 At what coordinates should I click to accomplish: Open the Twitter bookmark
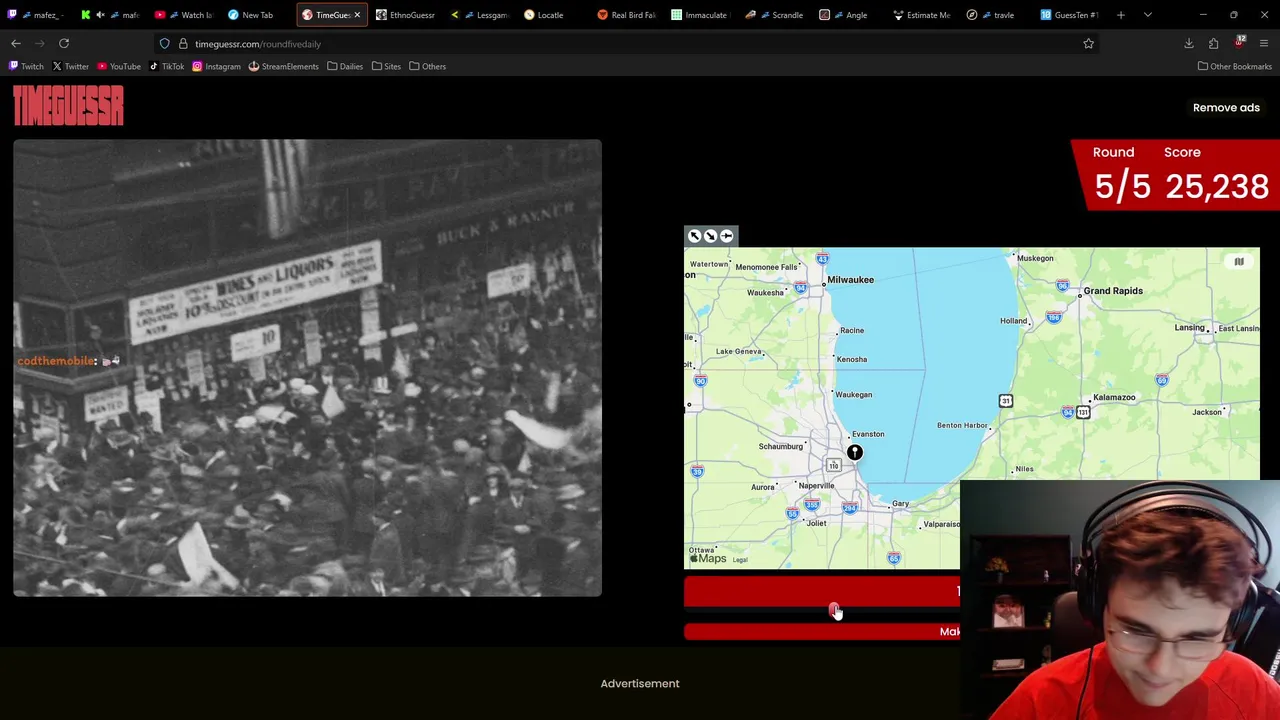(x=70, y=66)
